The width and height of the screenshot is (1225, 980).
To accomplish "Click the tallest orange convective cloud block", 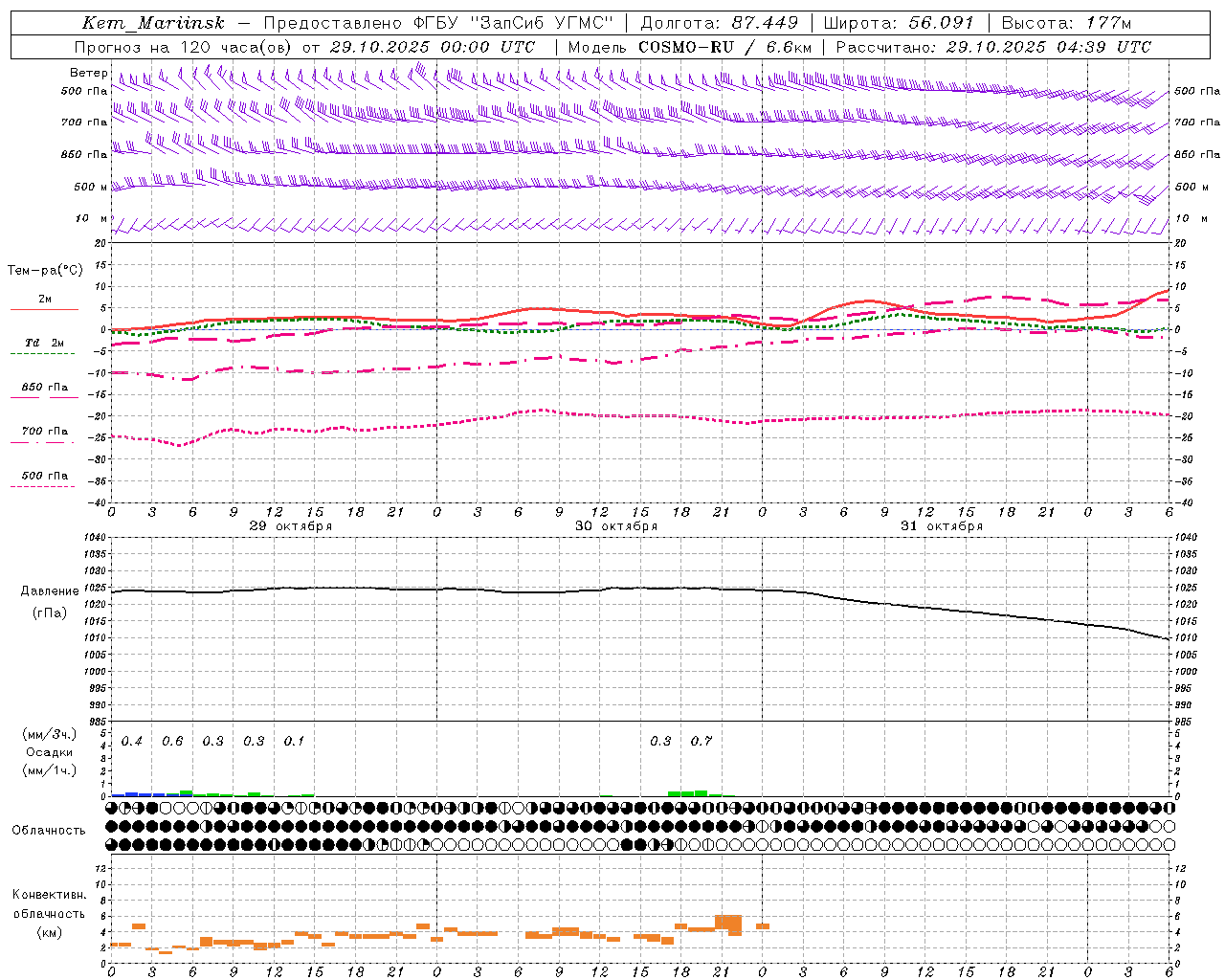I will point(728,924).
